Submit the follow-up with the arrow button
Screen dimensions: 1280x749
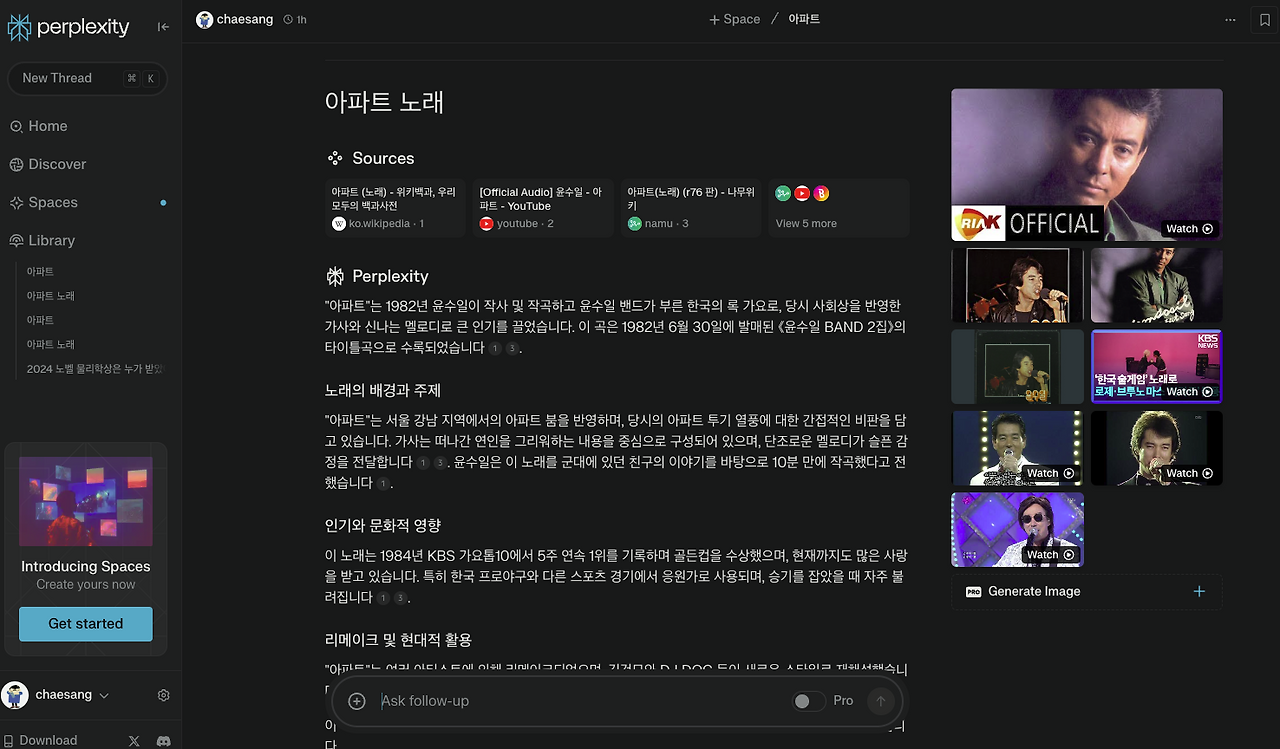point(880,701)
